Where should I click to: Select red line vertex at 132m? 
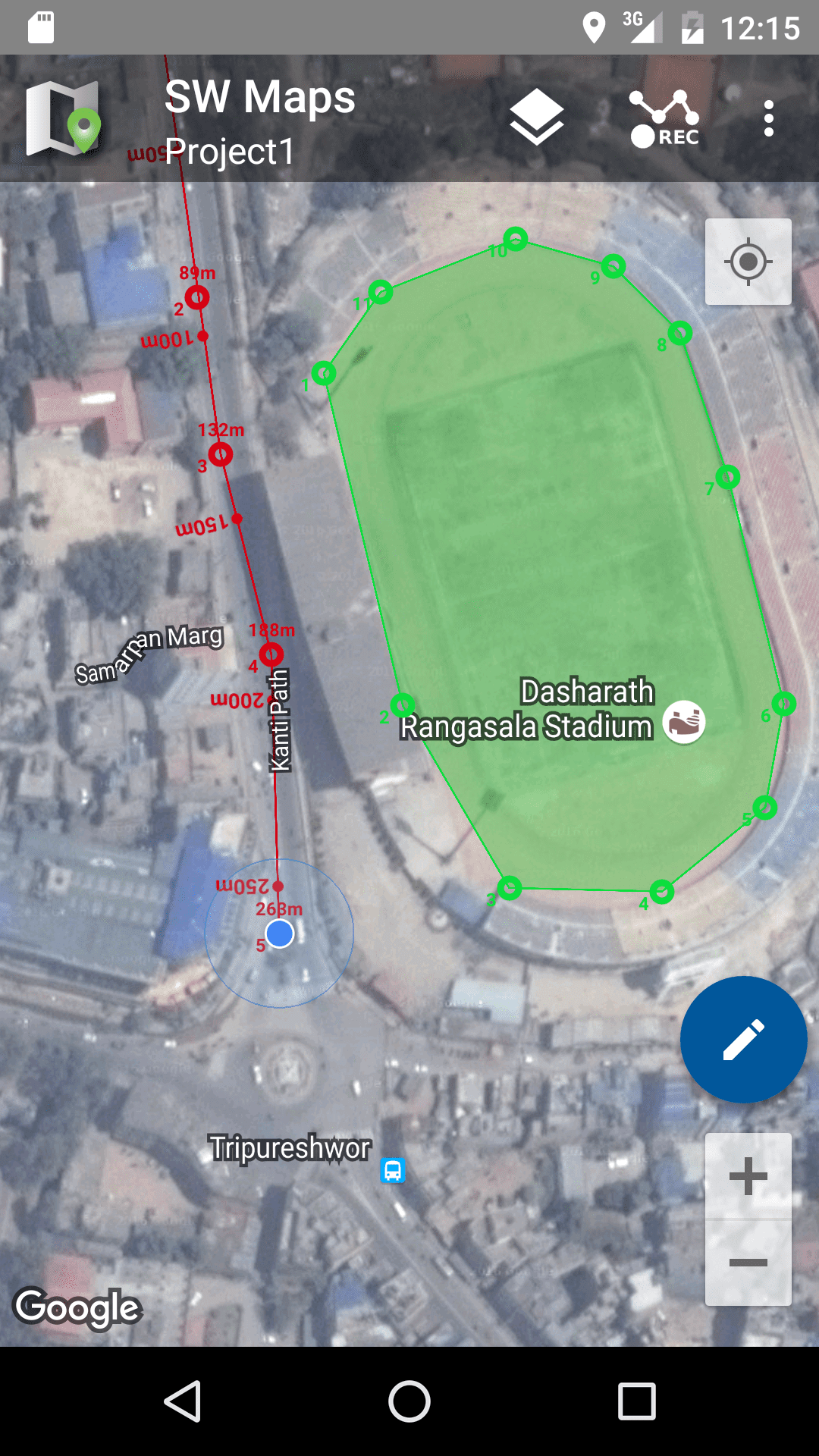click(221, 454)
